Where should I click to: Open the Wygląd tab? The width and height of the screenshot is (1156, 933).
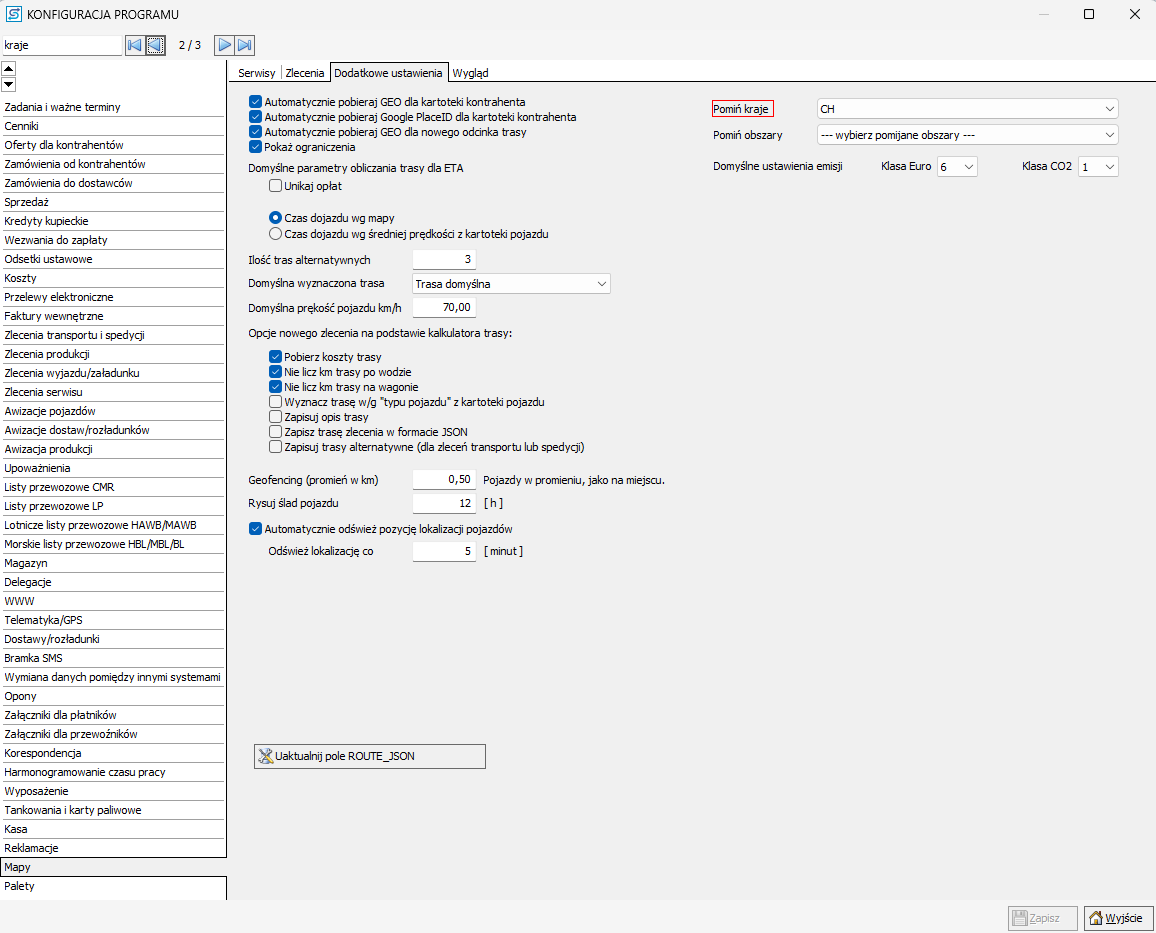pos(470,73)
